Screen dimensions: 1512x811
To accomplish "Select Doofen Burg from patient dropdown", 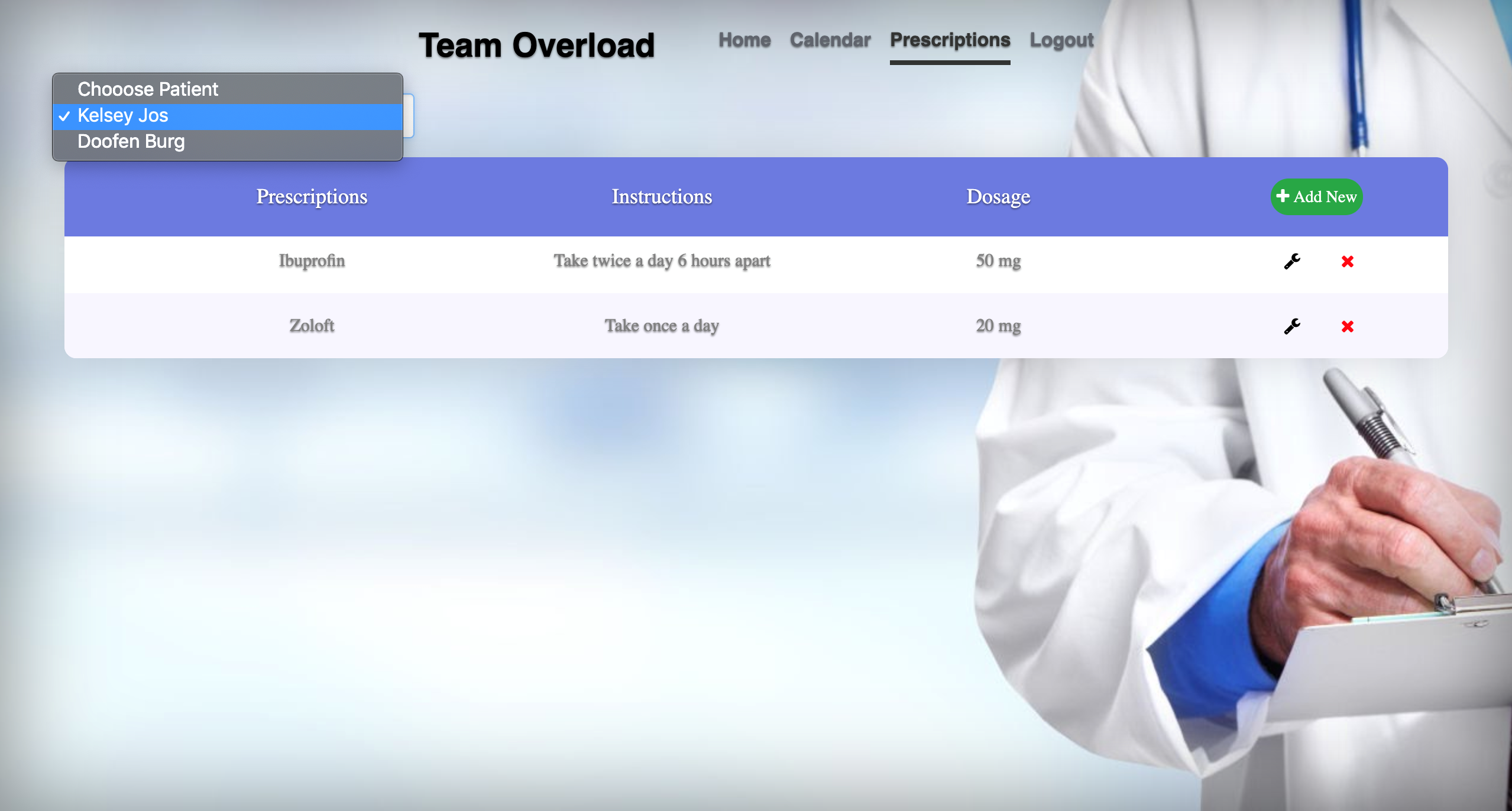I will click(131, 142).
